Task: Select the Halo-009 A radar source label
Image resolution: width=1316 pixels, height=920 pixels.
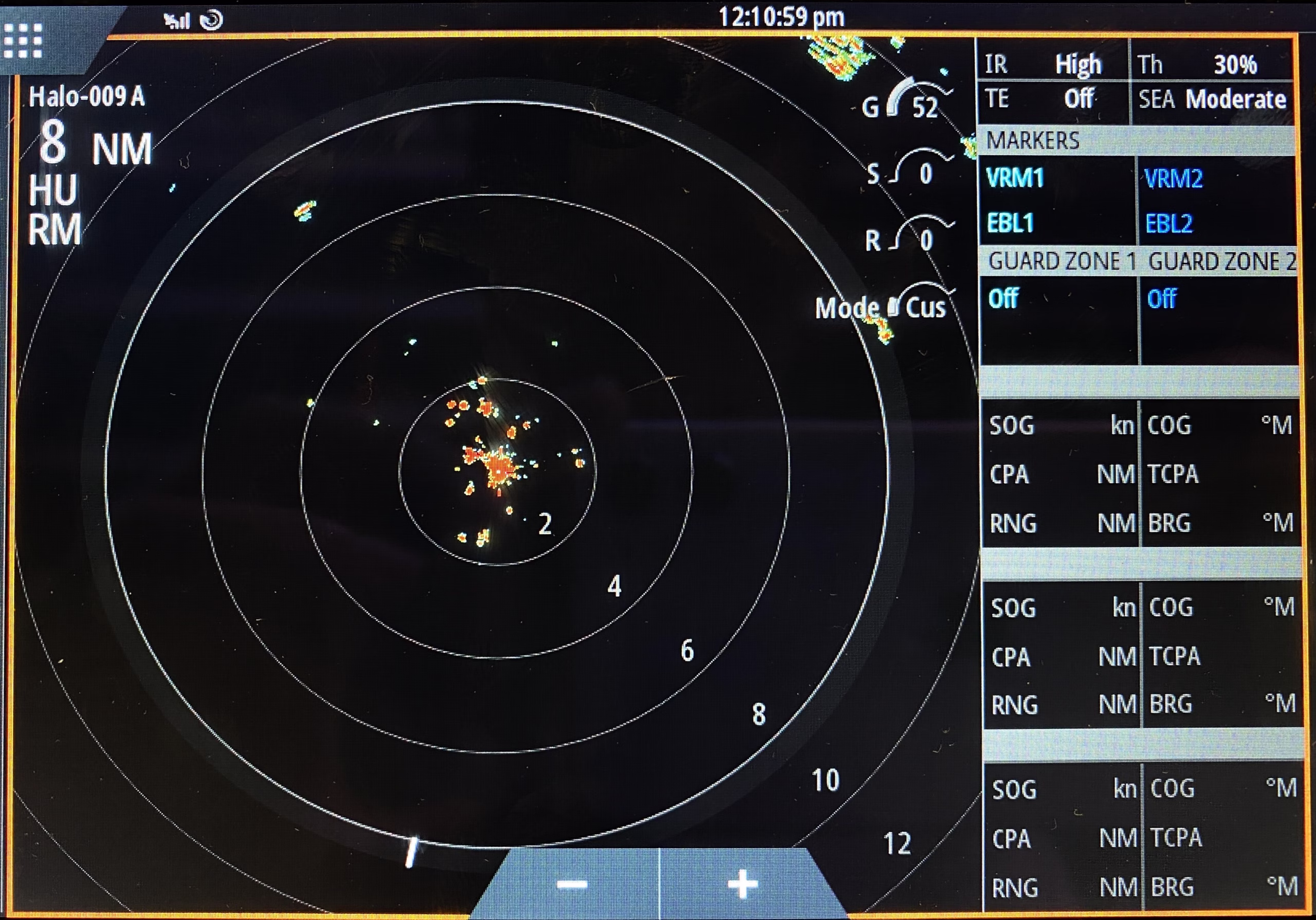Action: (x=86, y=96)
